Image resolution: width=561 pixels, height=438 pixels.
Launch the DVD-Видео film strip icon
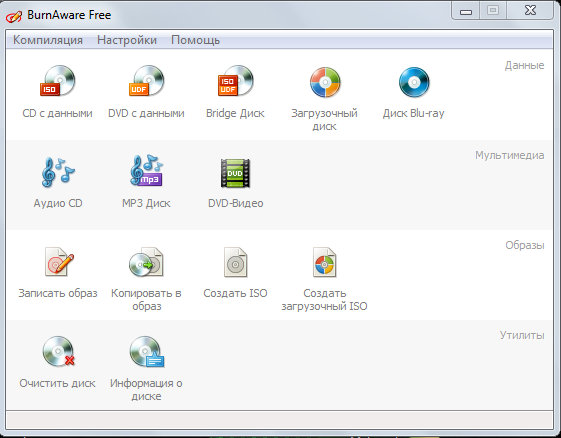point(235,173)
